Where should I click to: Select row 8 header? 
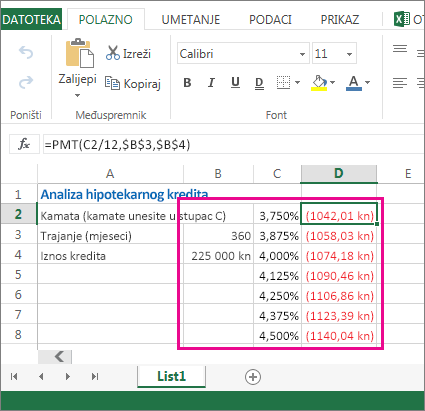(x=18, y=334)
